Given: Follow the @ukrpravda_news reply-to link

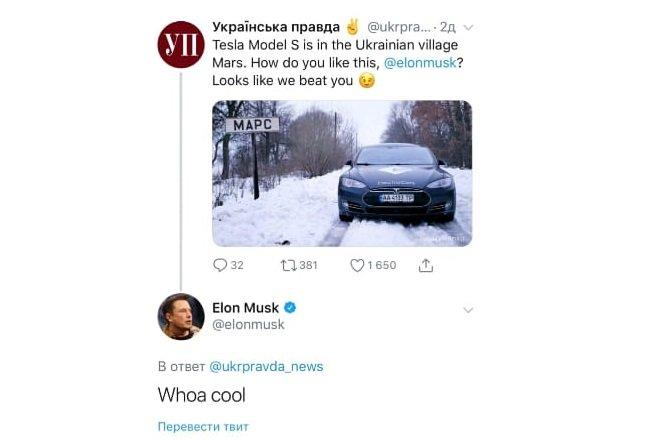Looking at the screenshot, I should pyautogui.click(x=266, y=366).
